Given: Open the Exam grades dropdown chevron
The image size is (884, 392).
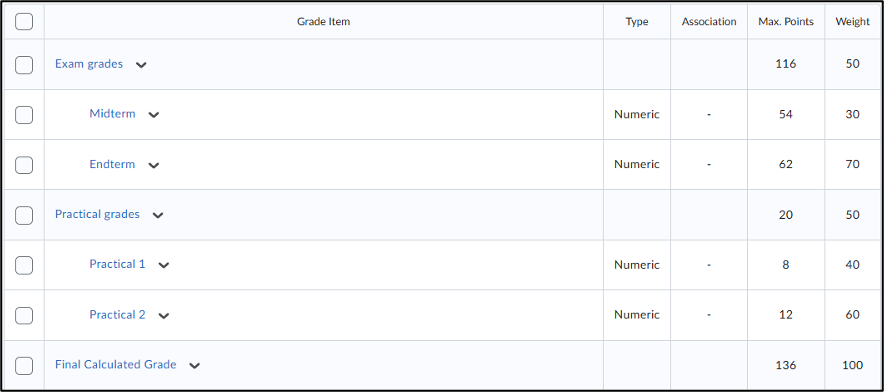Looking at the screenshot, I should tap(141, 65).
